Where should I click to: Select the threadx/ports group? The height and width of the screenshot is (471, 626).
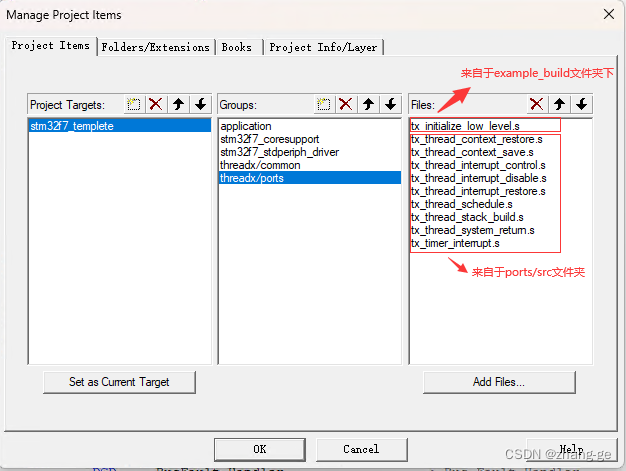[x=310, y=178]
